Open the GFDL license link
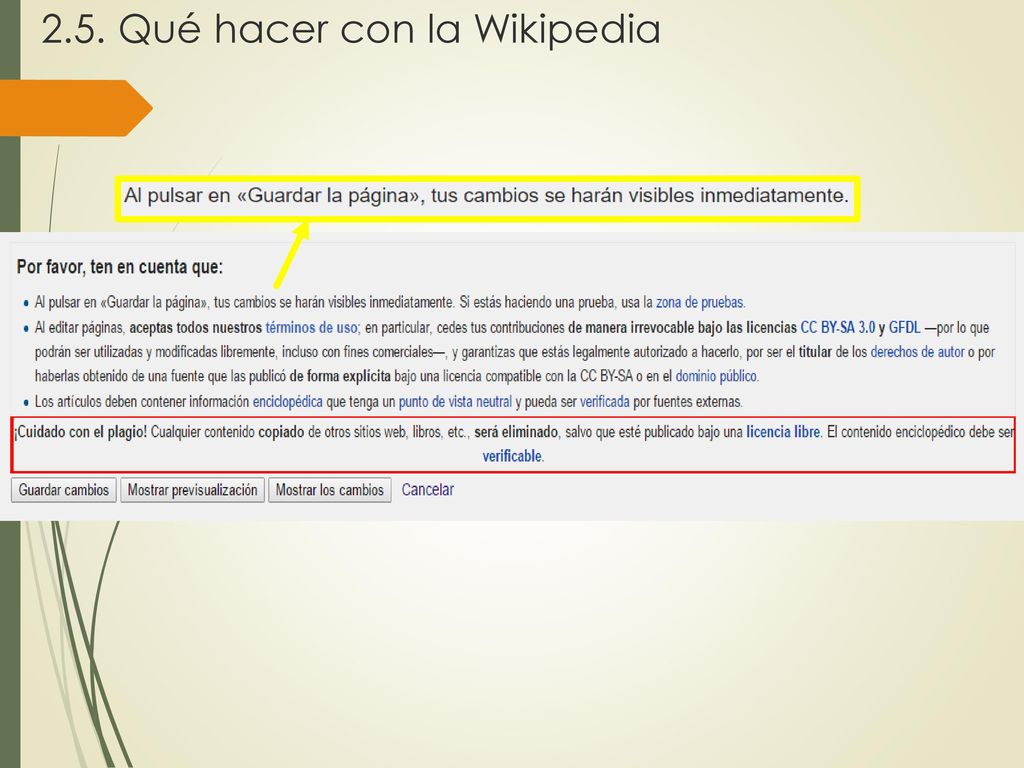Screen dimensions: 1024x768 (x=904, y=327)
